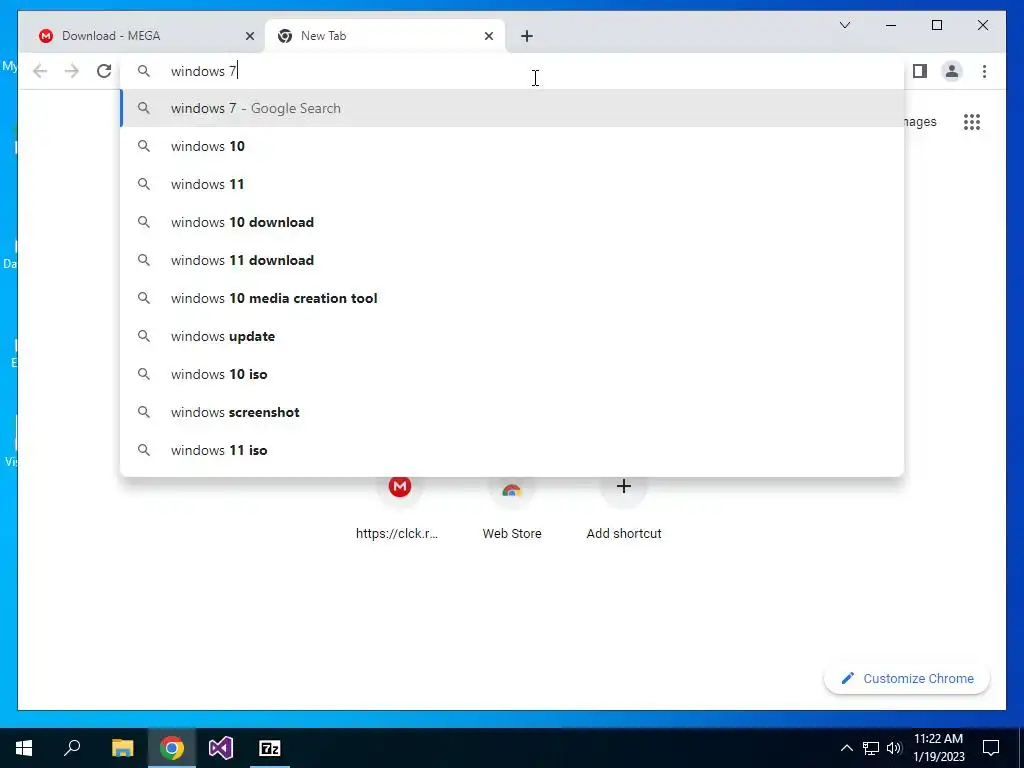Select the 'windows 11 iso' suggestion
1024x768 pixels.
(x=512, y=450)
